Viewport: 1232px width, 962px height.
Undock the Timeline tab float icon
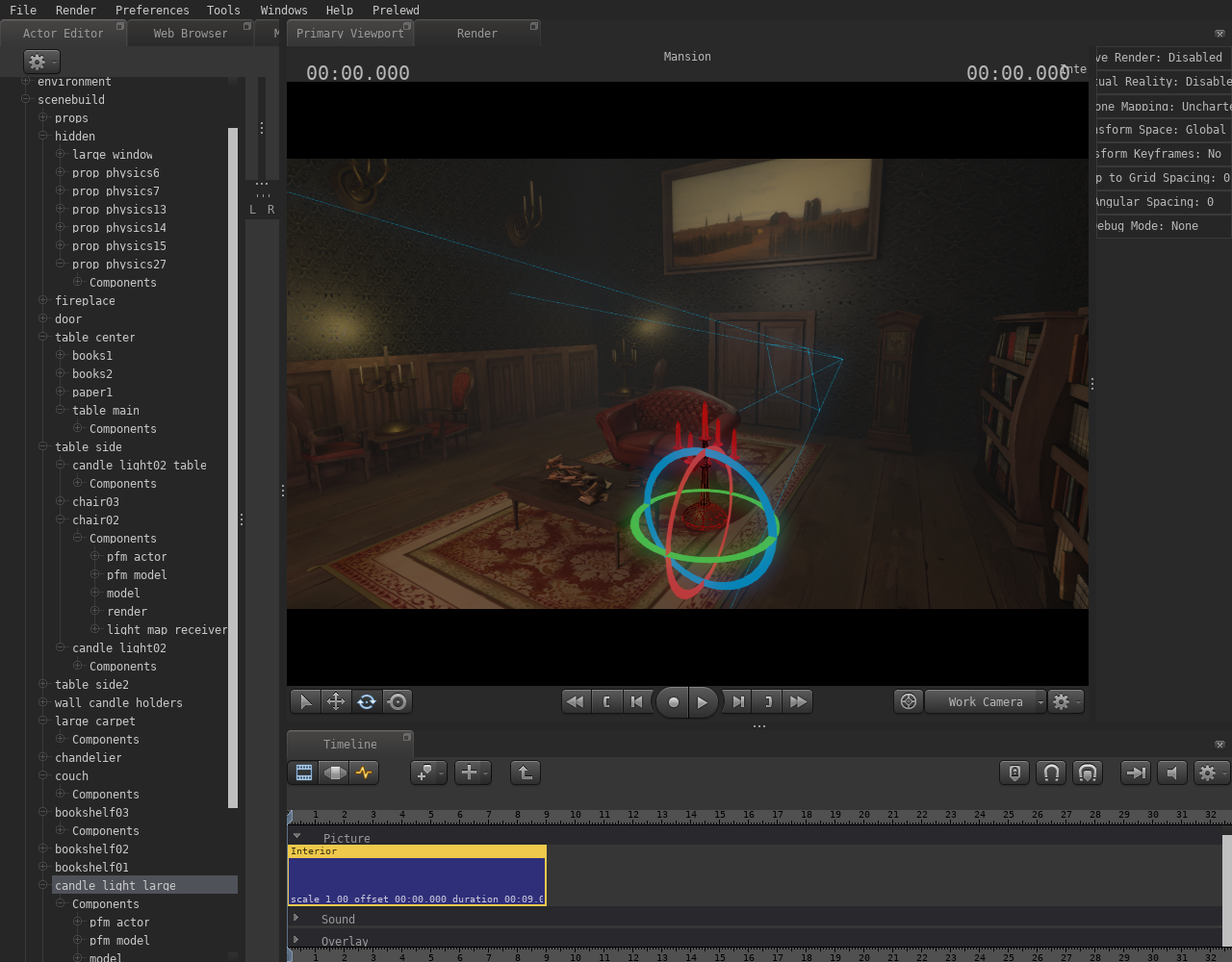click(406, 738)
